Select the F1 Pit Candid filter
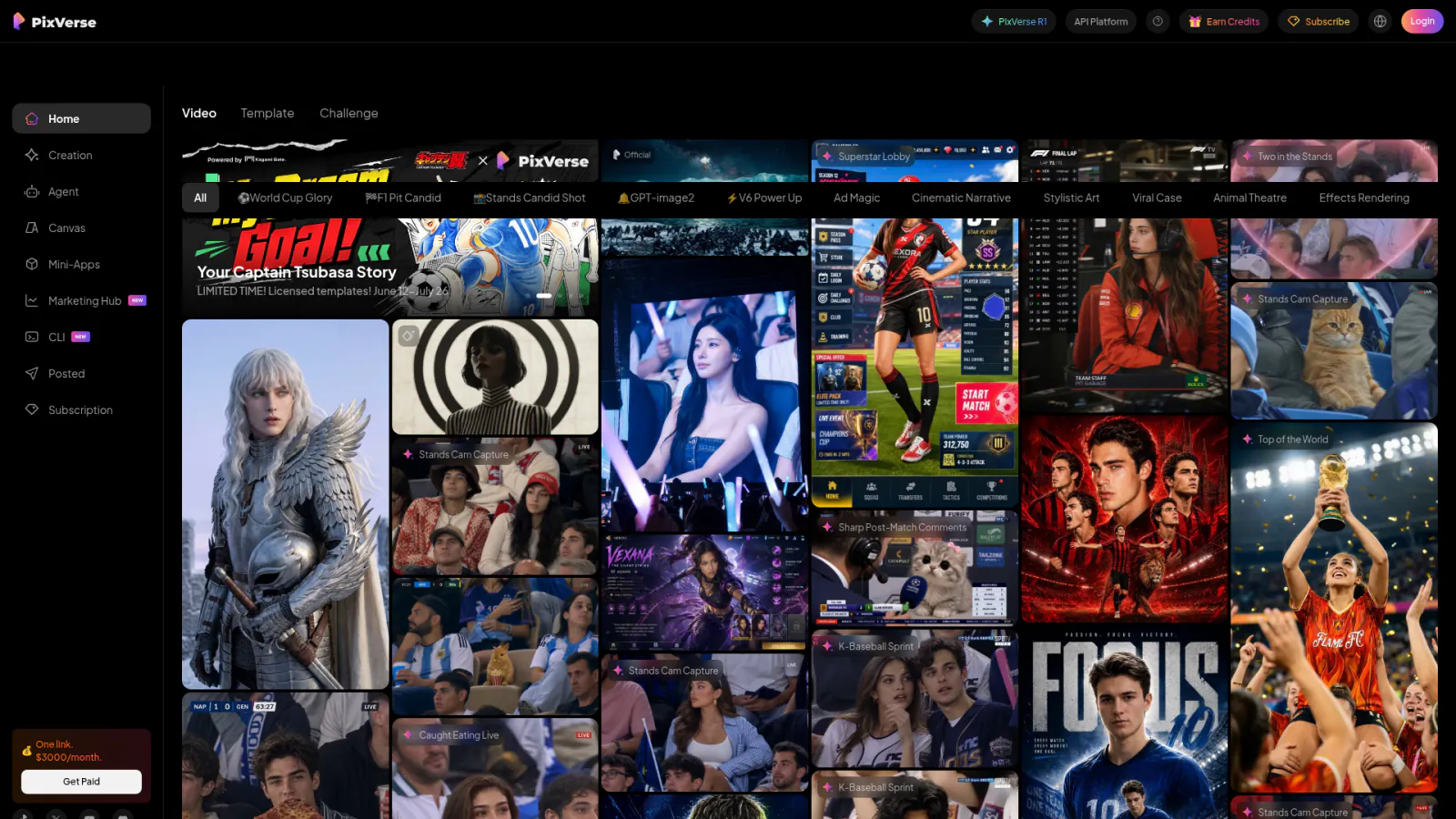The height and width of the screenshot is (819, 1456). tap(403, 197)
